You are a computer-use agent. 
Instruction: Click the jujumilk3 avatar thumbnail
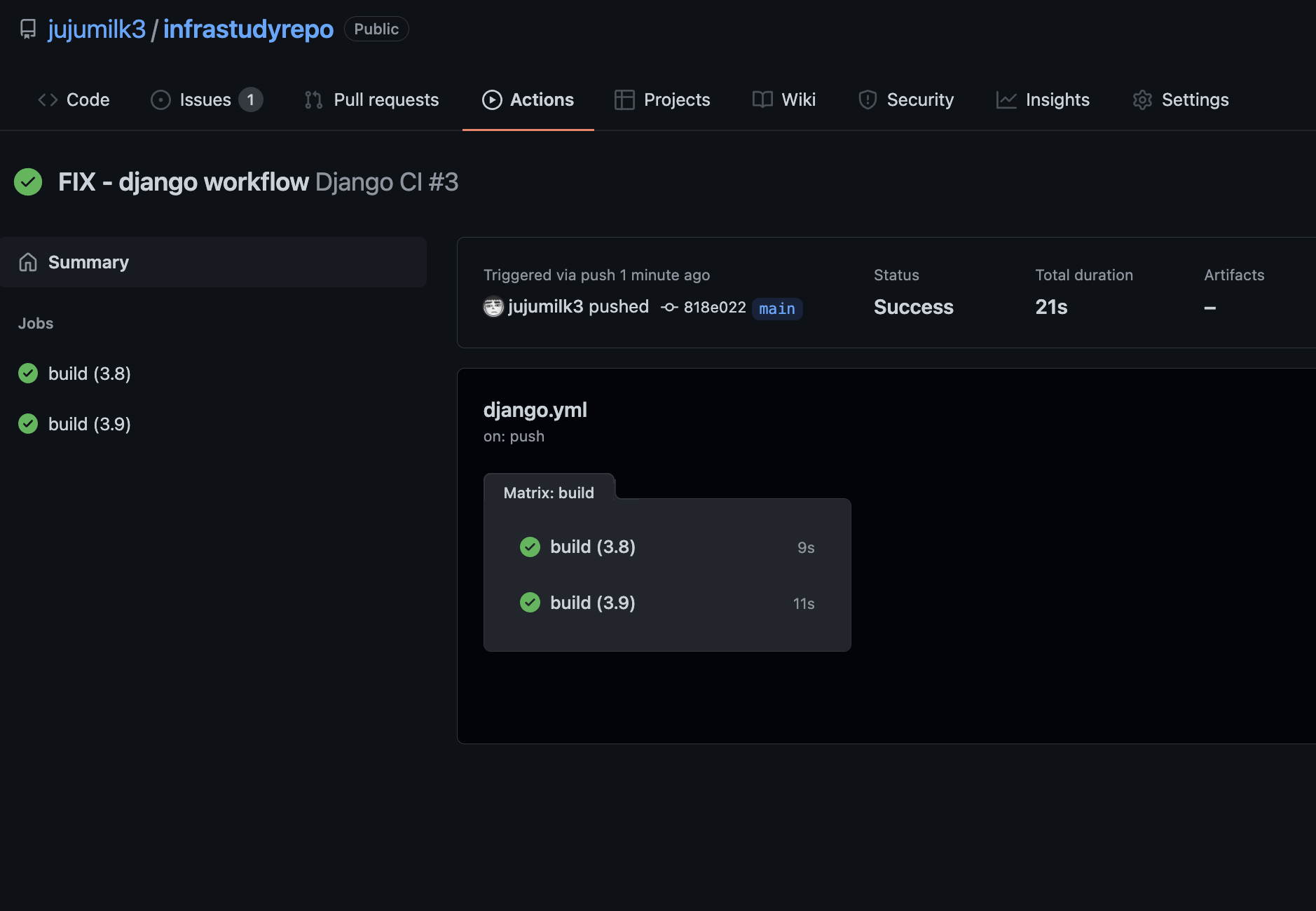point(493,307)
